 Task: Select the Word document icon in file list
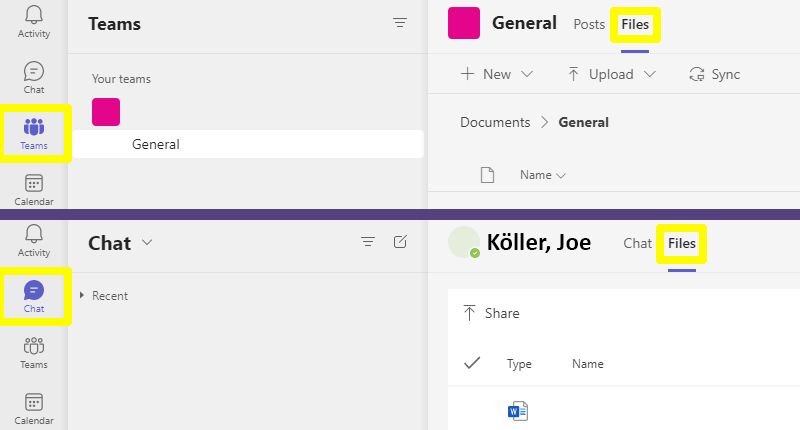518,411
